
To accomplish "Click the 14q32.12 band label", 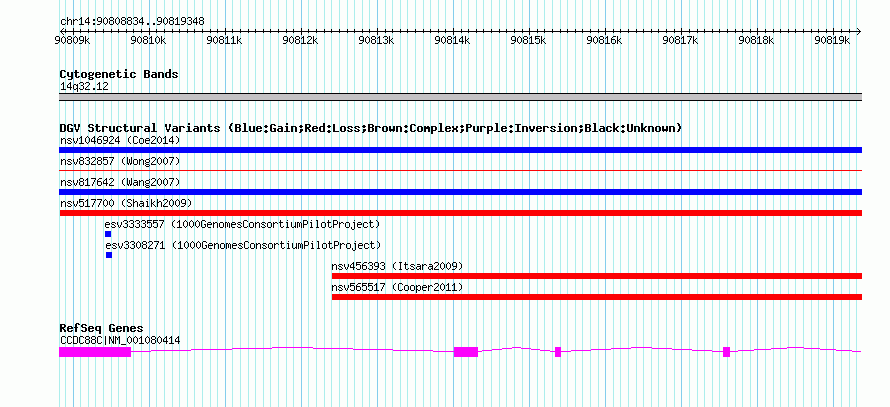I will 84,87.
